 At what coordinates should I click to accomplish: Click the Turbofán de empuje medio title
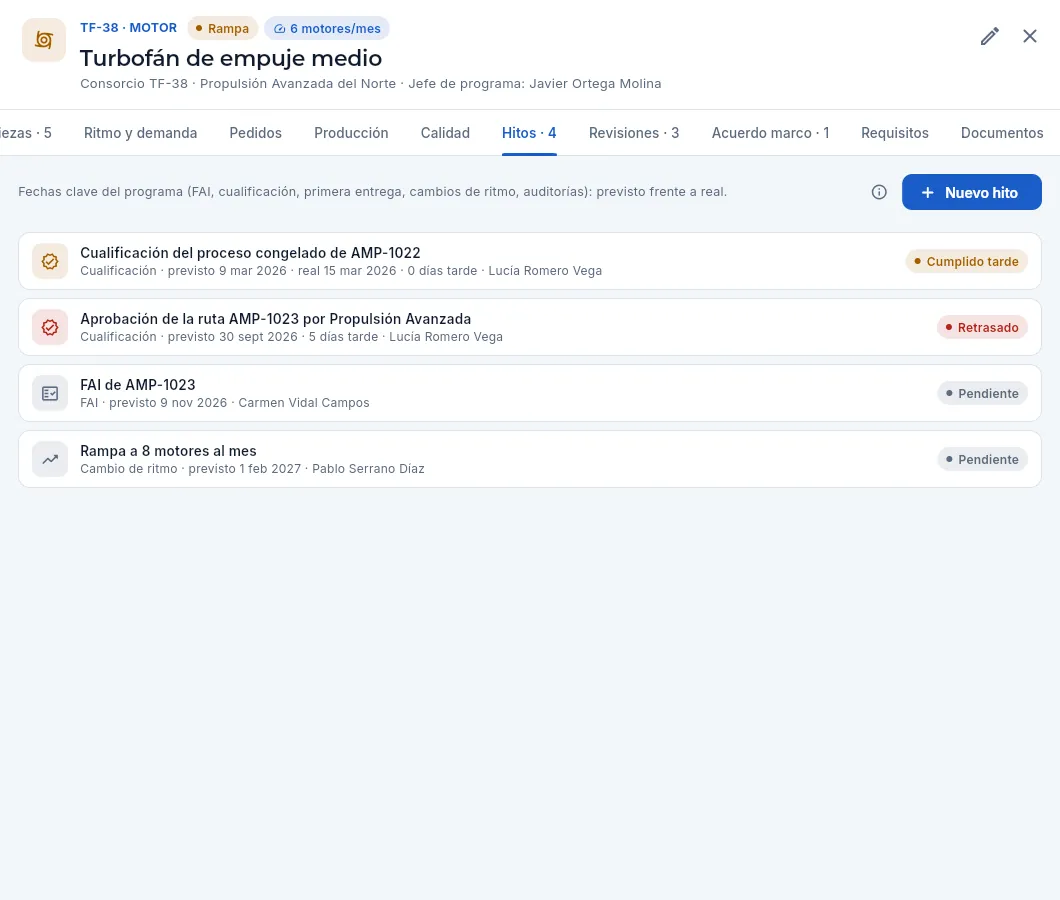tap(231, 58)
